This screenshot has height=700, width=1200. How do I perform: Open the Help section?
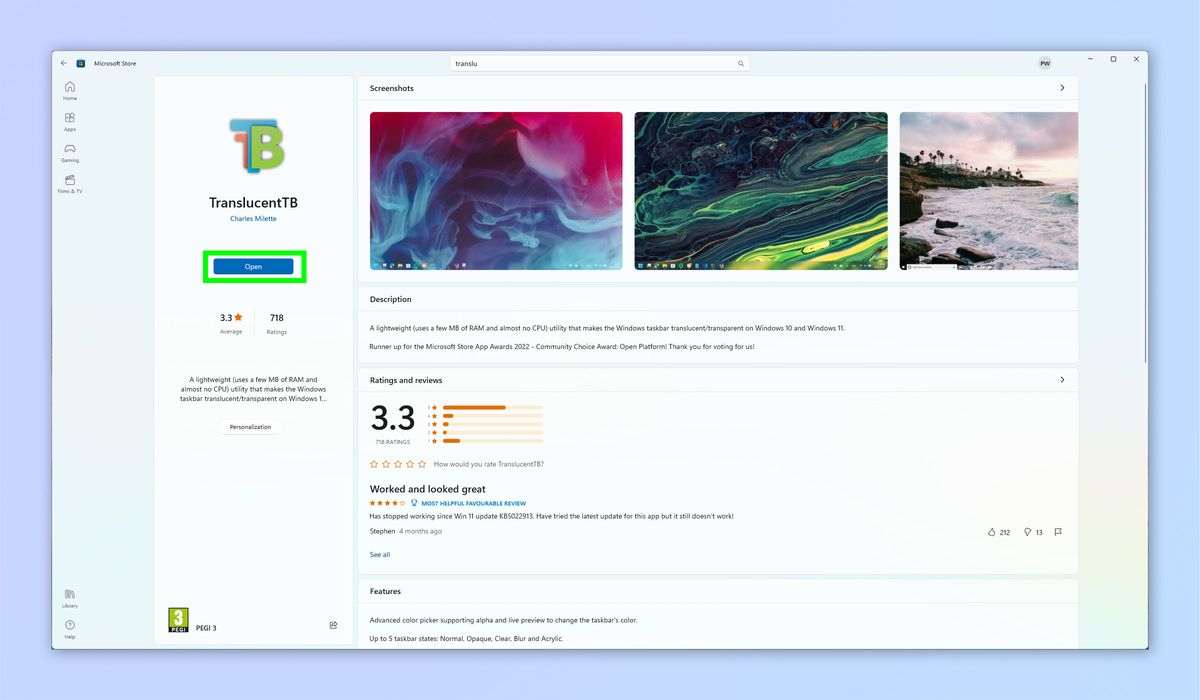(69, 627)
